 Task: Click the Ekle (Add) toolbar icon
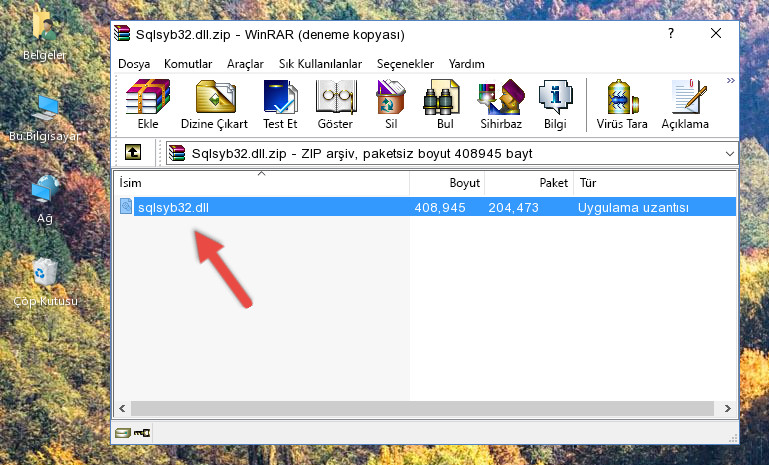[148, 104]
